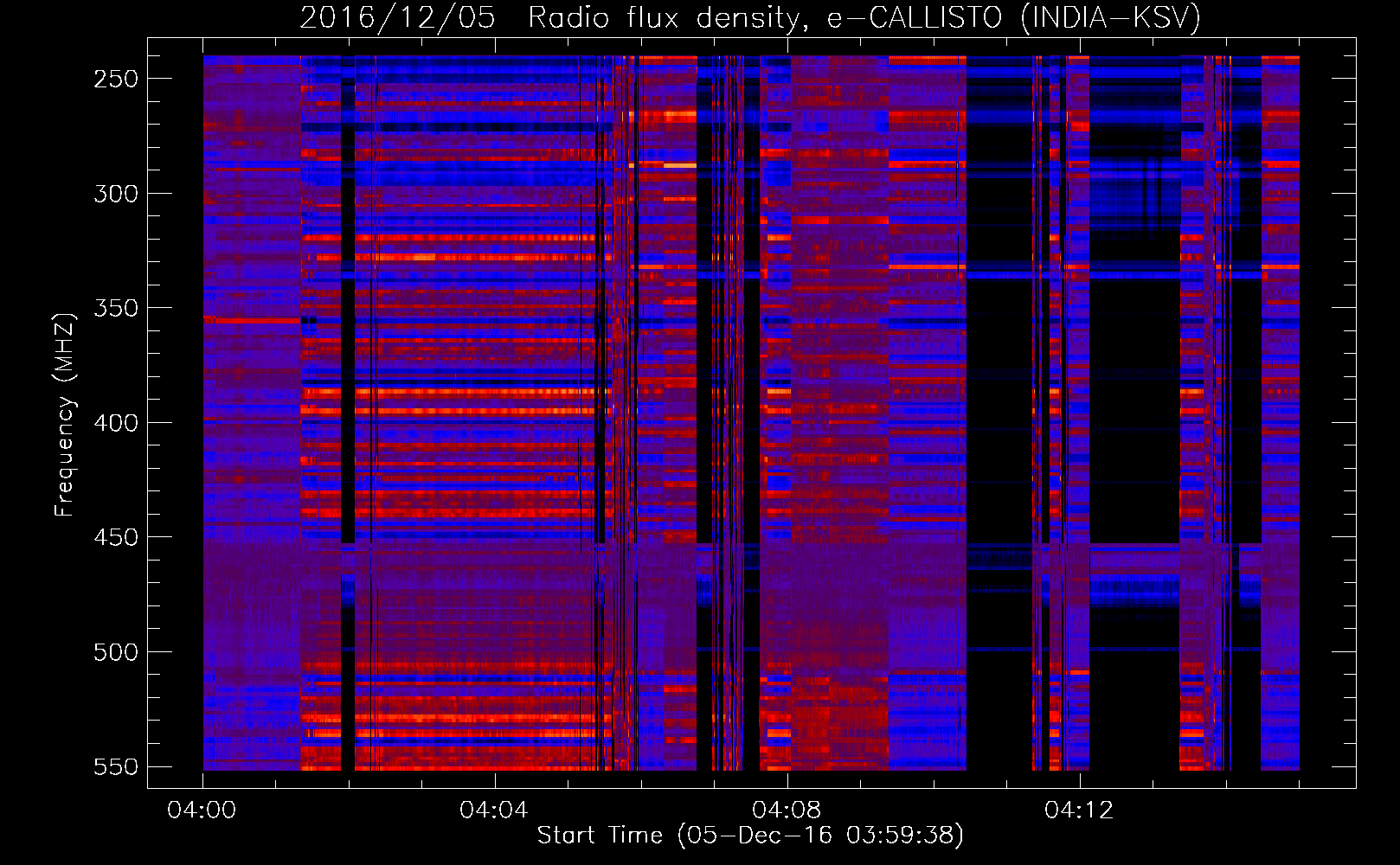1400x865 pixels.
Task: Click the '04:00' time tick label
Action: pyautogui.click(x=202, y=810)
